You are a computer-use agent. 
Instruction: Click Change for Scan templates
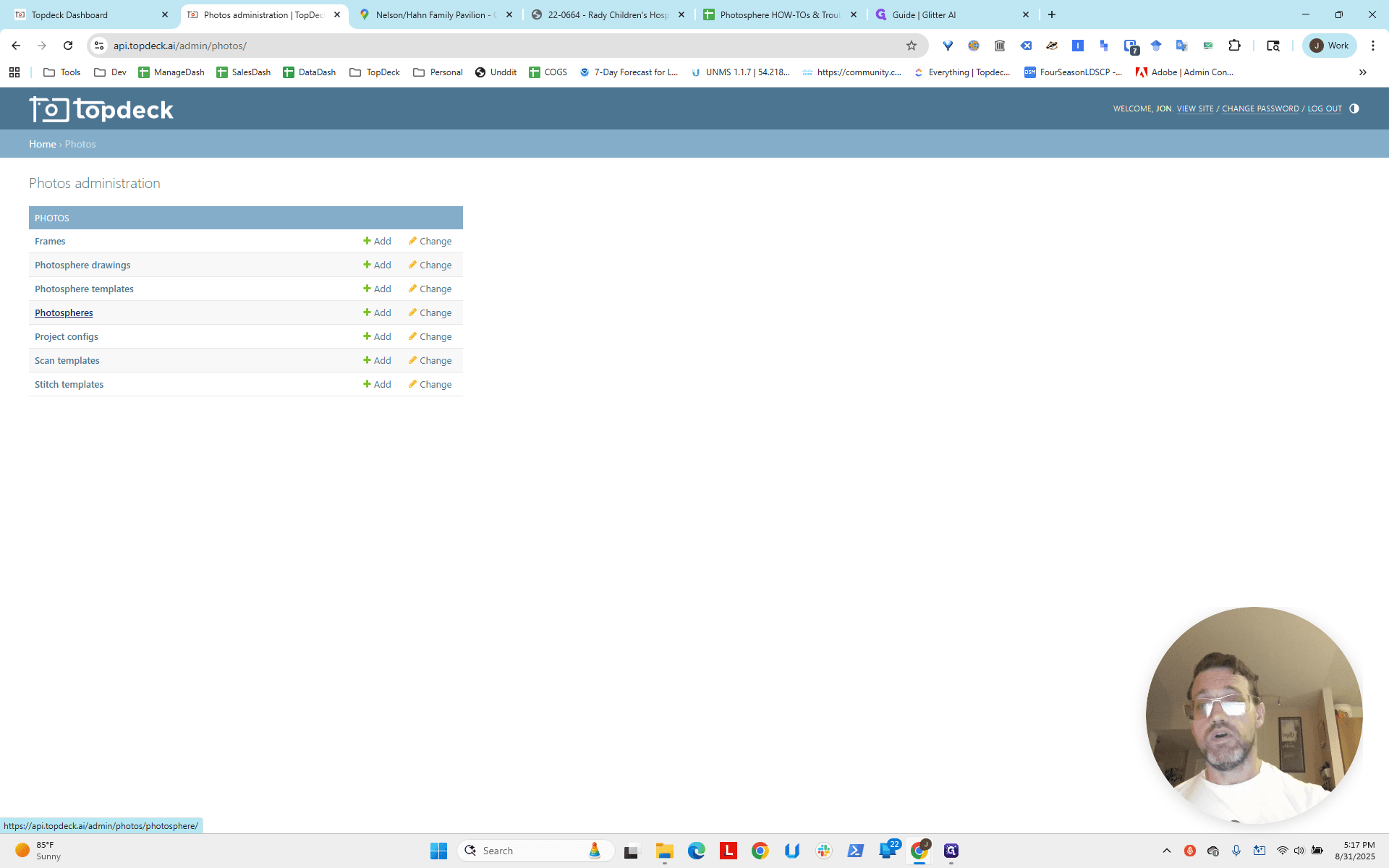coord(430,360)
